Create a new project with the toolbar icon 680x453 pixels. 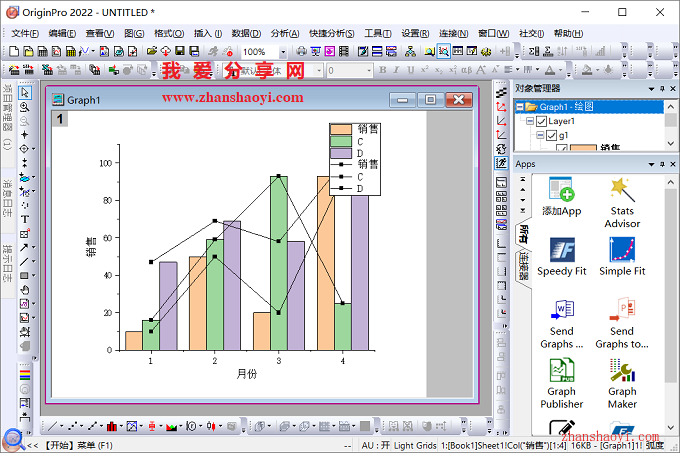click(x=14, y=52)
